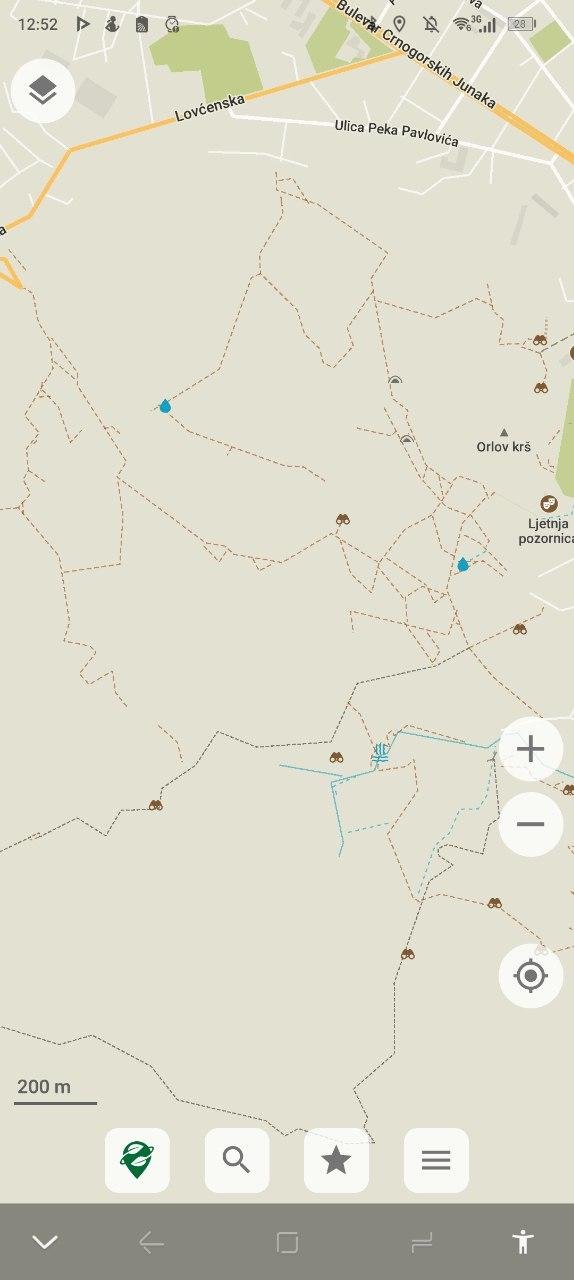Select the water drop marker on the west trail
Image resolution: width=574 pixels, height=1280 pixels.
[165, 406]
